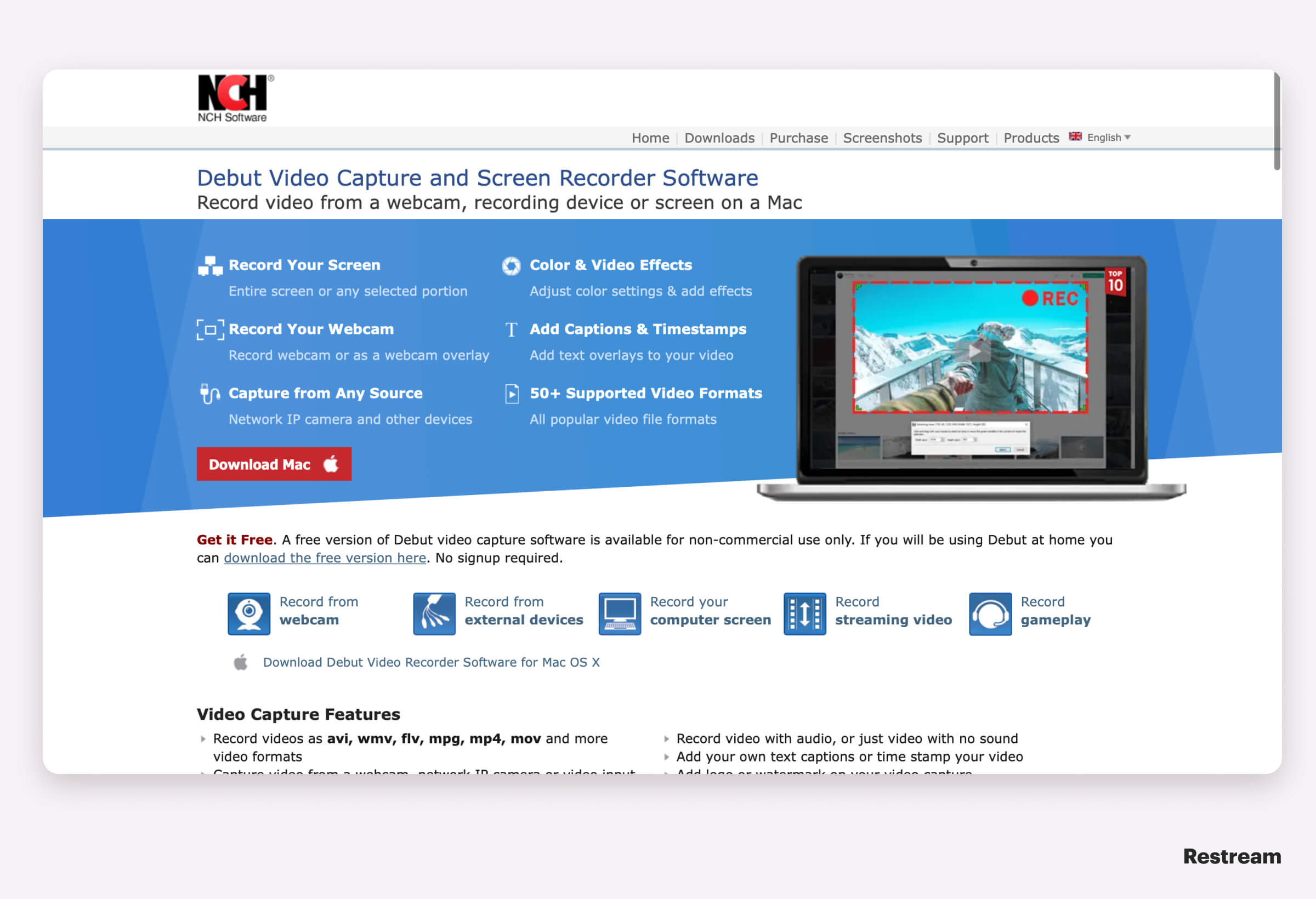The image size is (1316, 899).
Task: Expand the Products menu item
Action: pos(1030,138)
